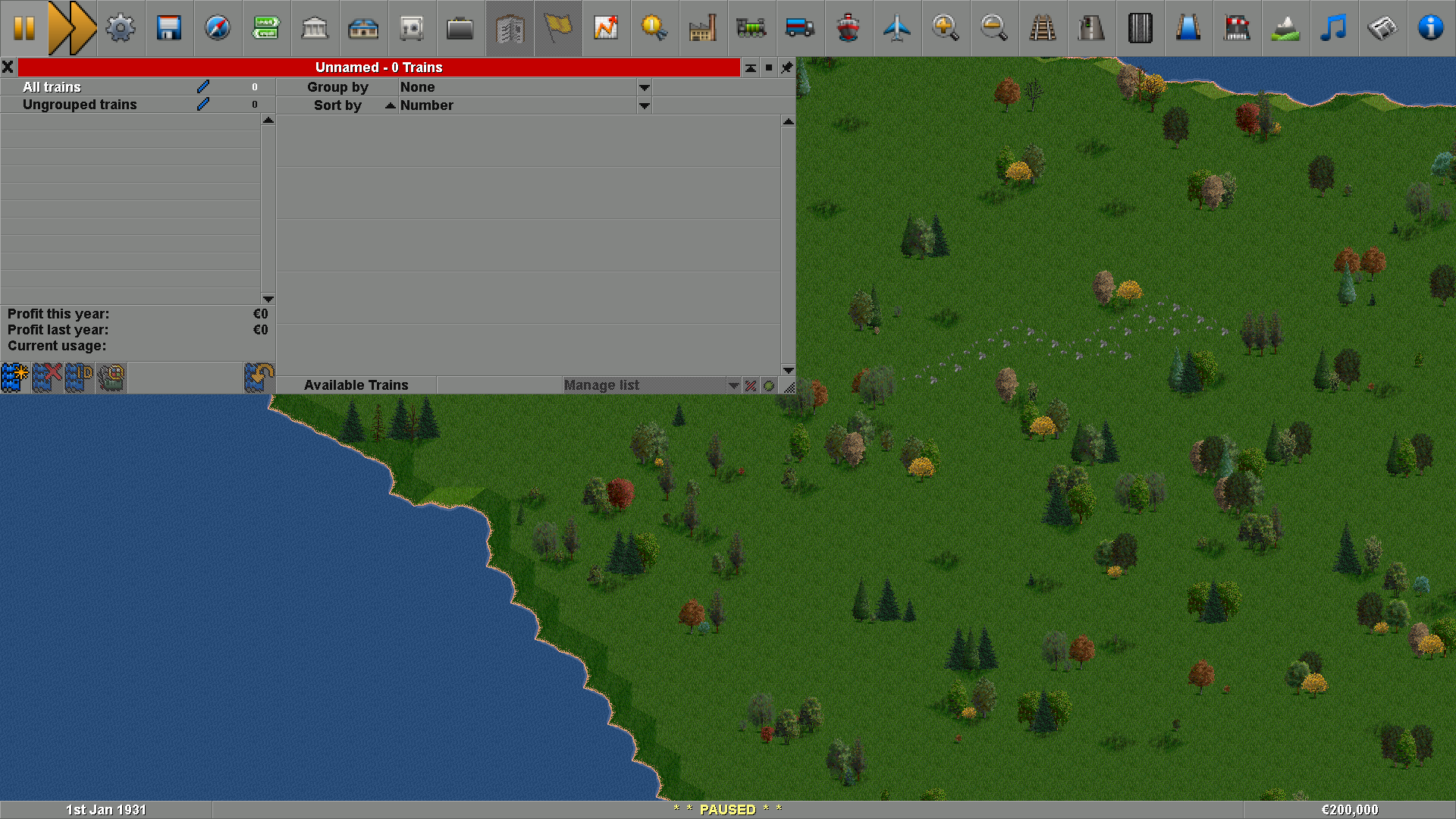Open the Manage list dropdown
Viewport: 1456px width, 819px height.
(652, 385)
